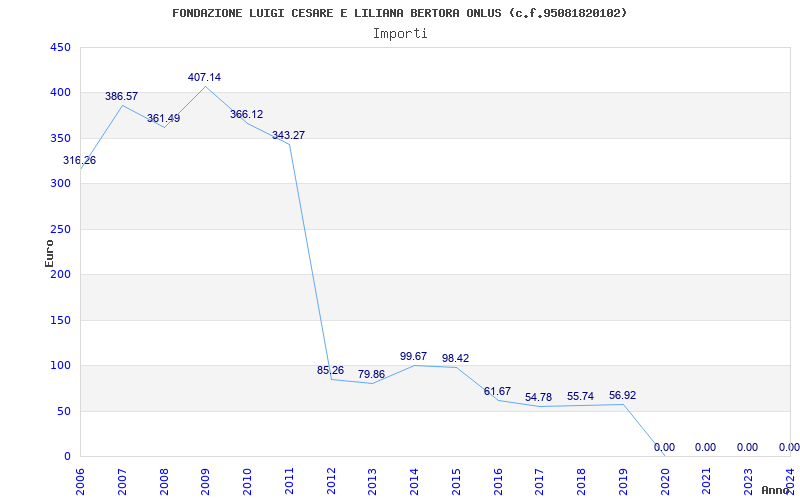Click the peak value label '407.14'
This screenshot has width=800, height=500.
pyautogui.click(x=205, y=78)
